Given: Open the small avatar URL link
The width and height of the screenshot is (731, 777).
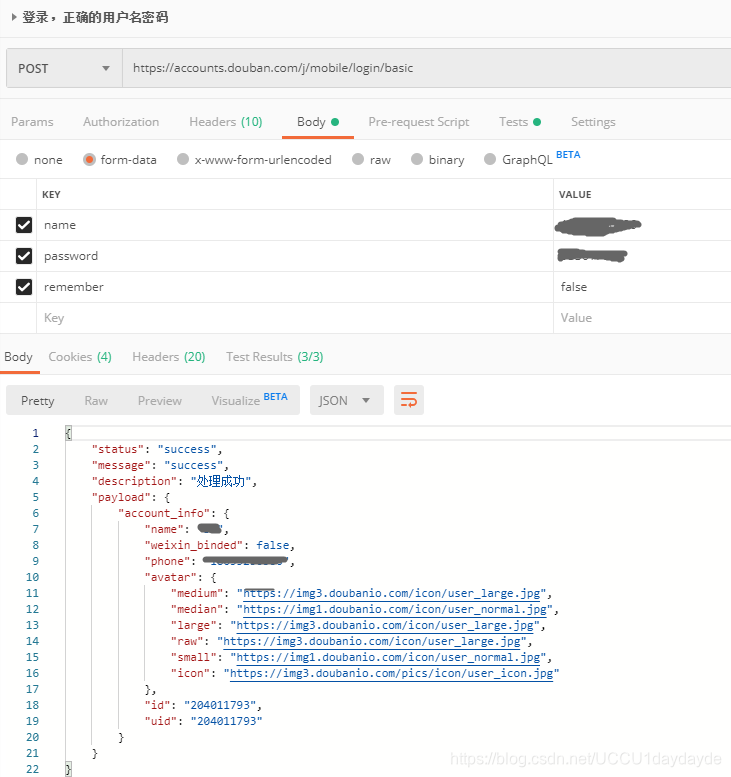Looking at the screenshot, I should click(x=388, y=657).
